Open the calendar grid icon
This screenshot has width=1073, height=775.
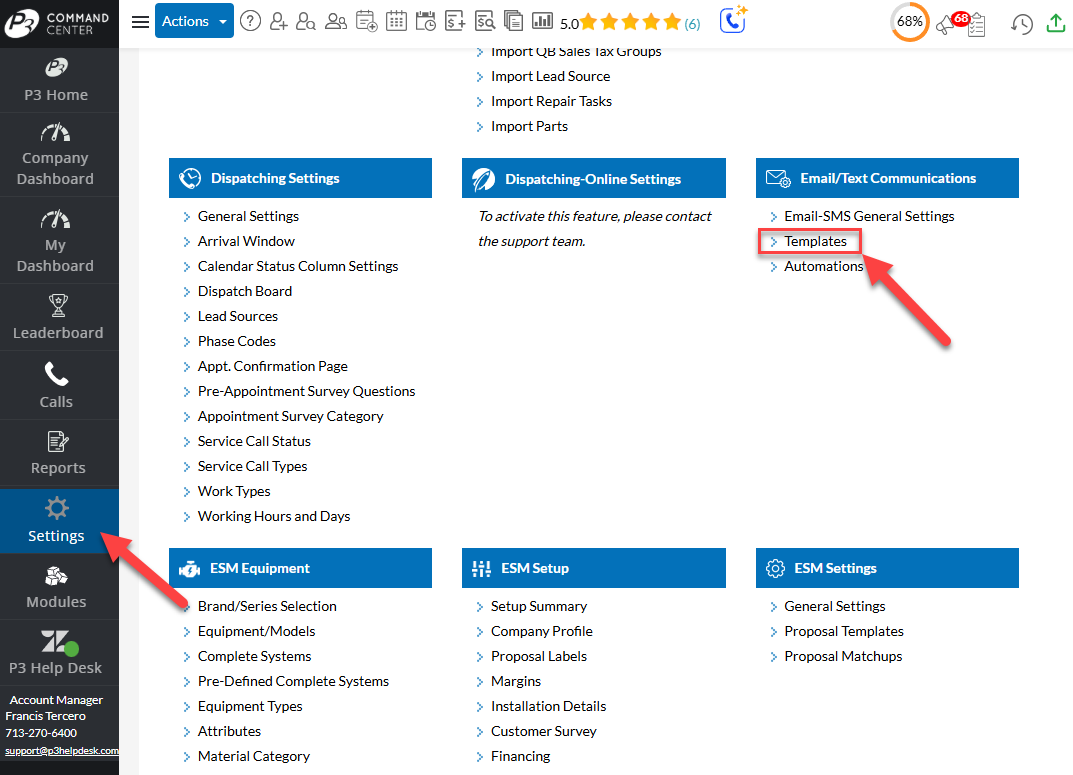pyautogui.click(x=396, y=21)
